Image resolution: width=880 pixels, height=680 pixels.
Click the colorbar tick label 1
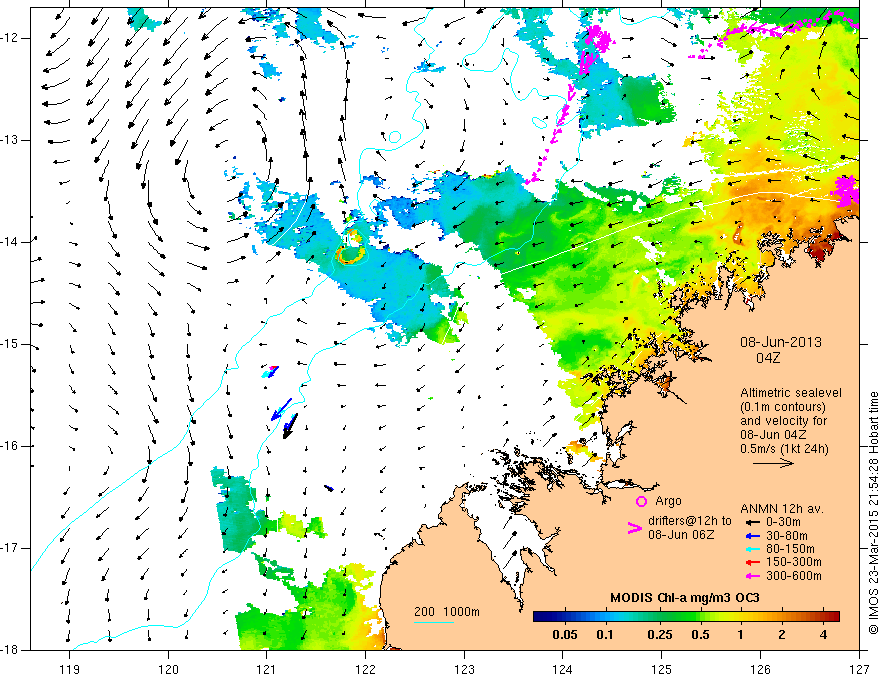740,635
